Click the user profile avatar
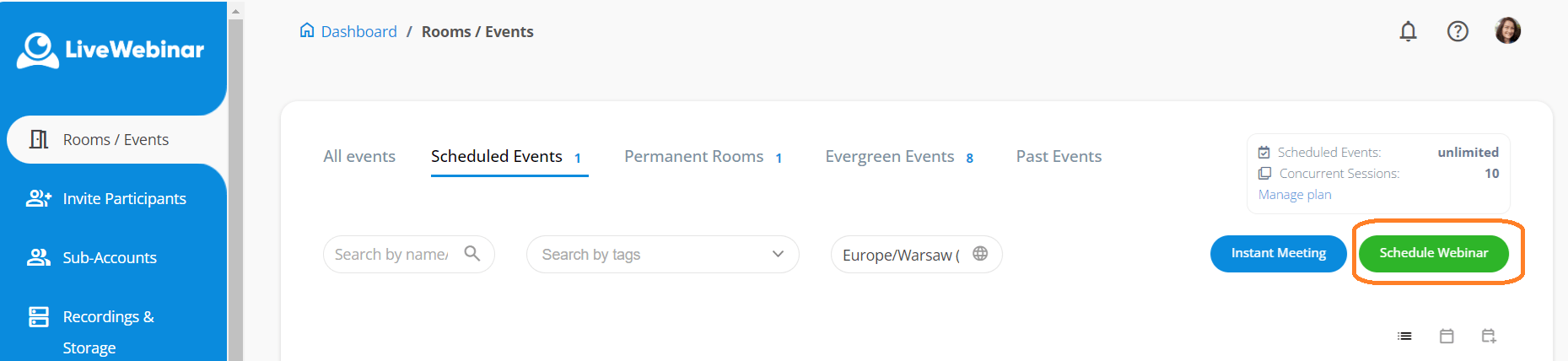The width and height of the screenshot is (1568, 361). (1507, 31)
